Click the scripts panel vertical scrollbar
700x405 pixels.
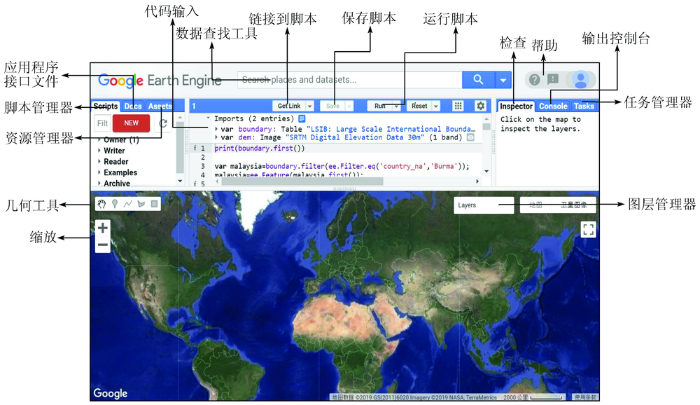(x=180, y=150)
